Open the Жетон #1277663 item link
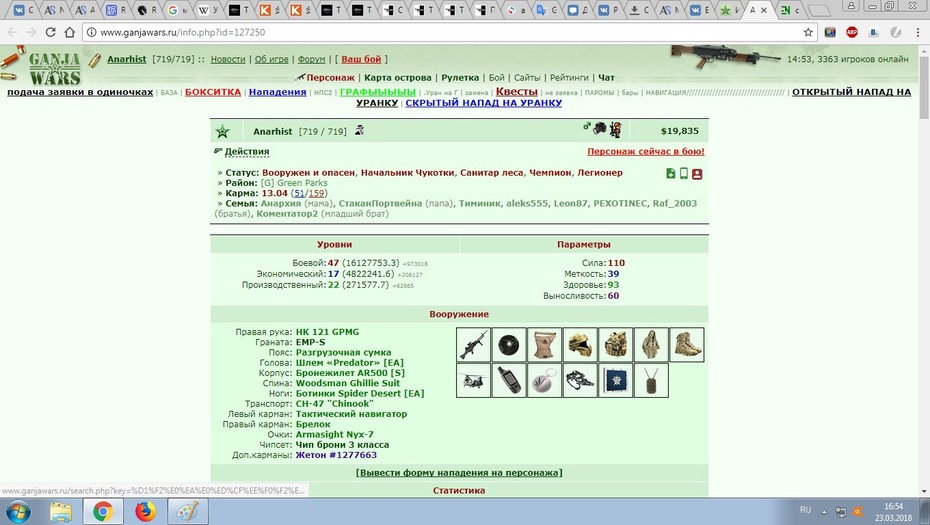 [x=336, y=455]
